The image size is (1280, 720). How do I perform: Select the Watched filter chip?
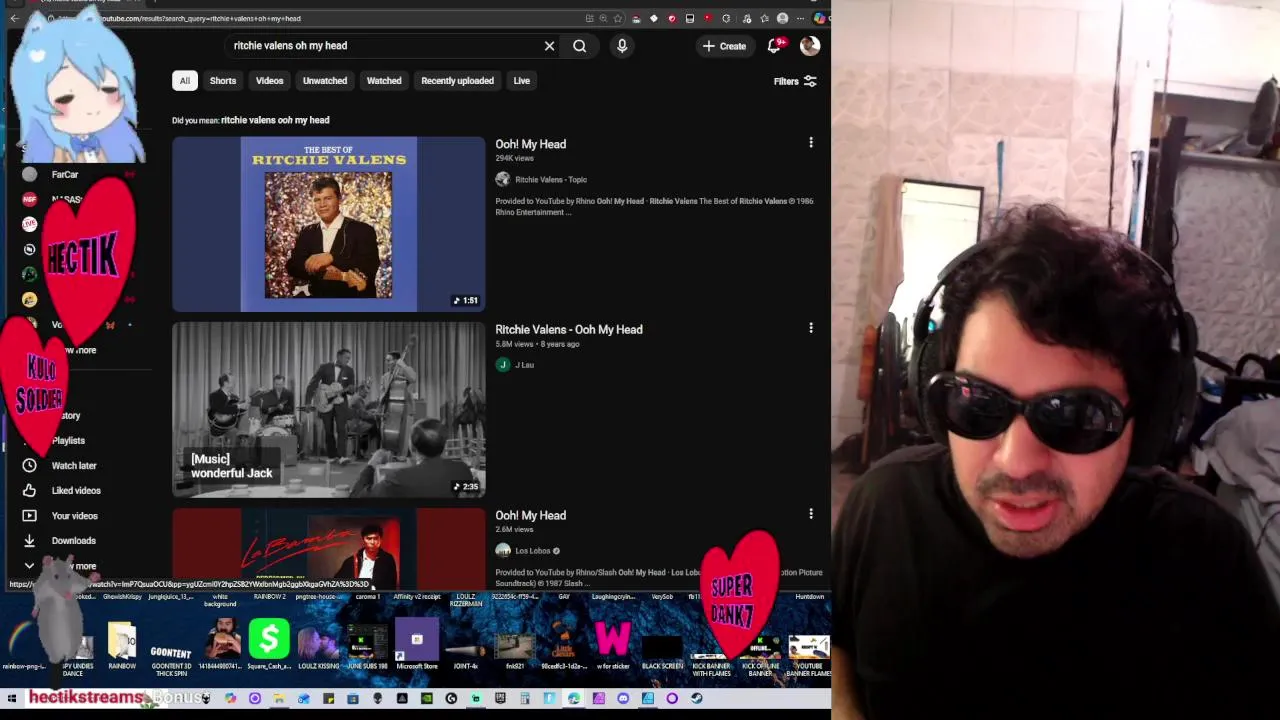click(x=384, y=81)
